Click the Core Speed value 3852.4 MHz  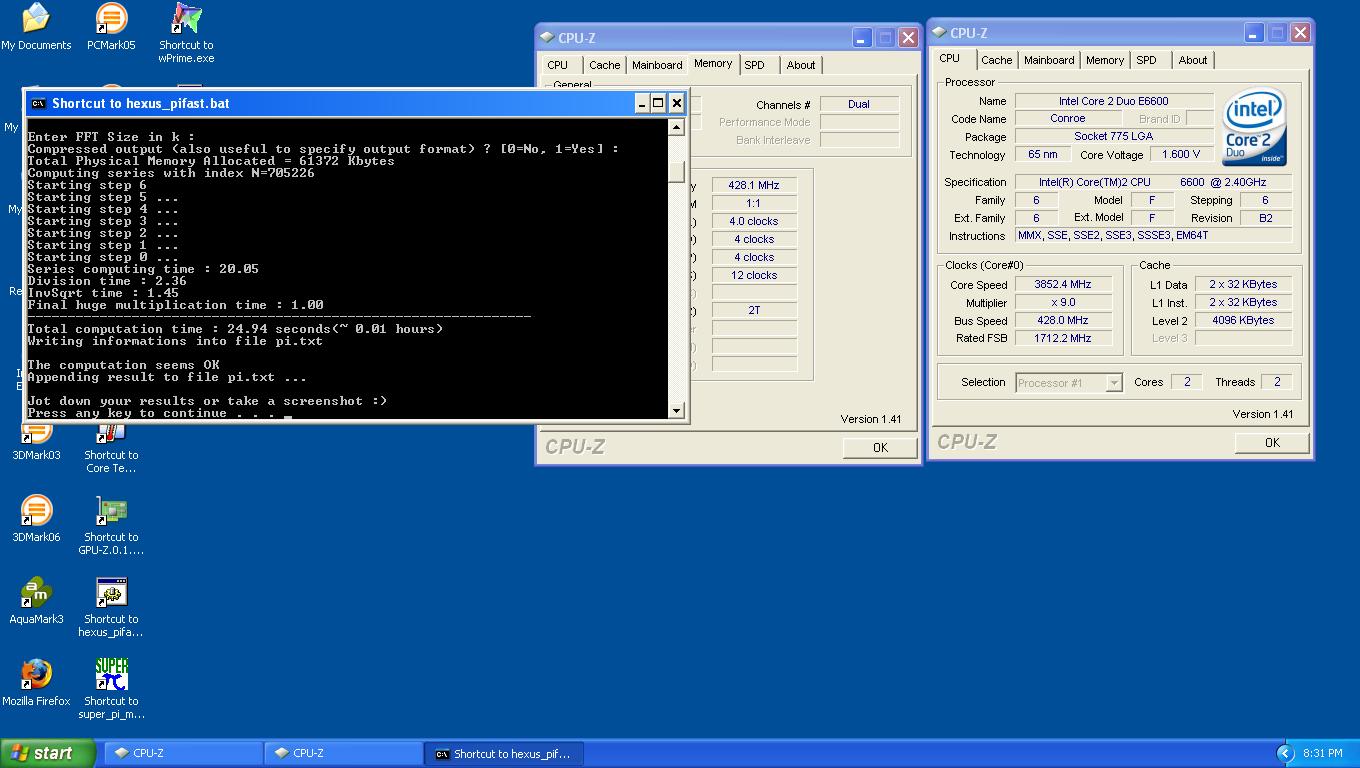(1062, 284)
